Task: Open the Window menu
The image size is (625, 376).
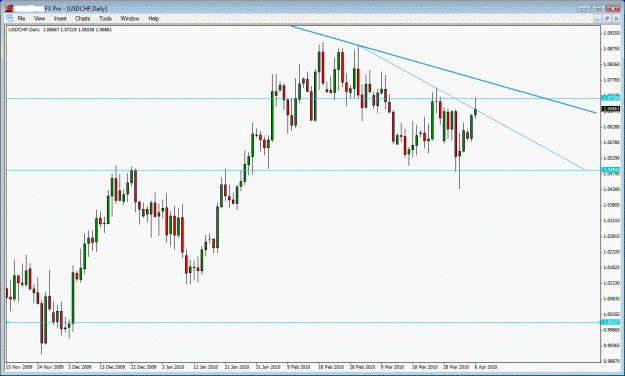Action: [x=130, y=18]
